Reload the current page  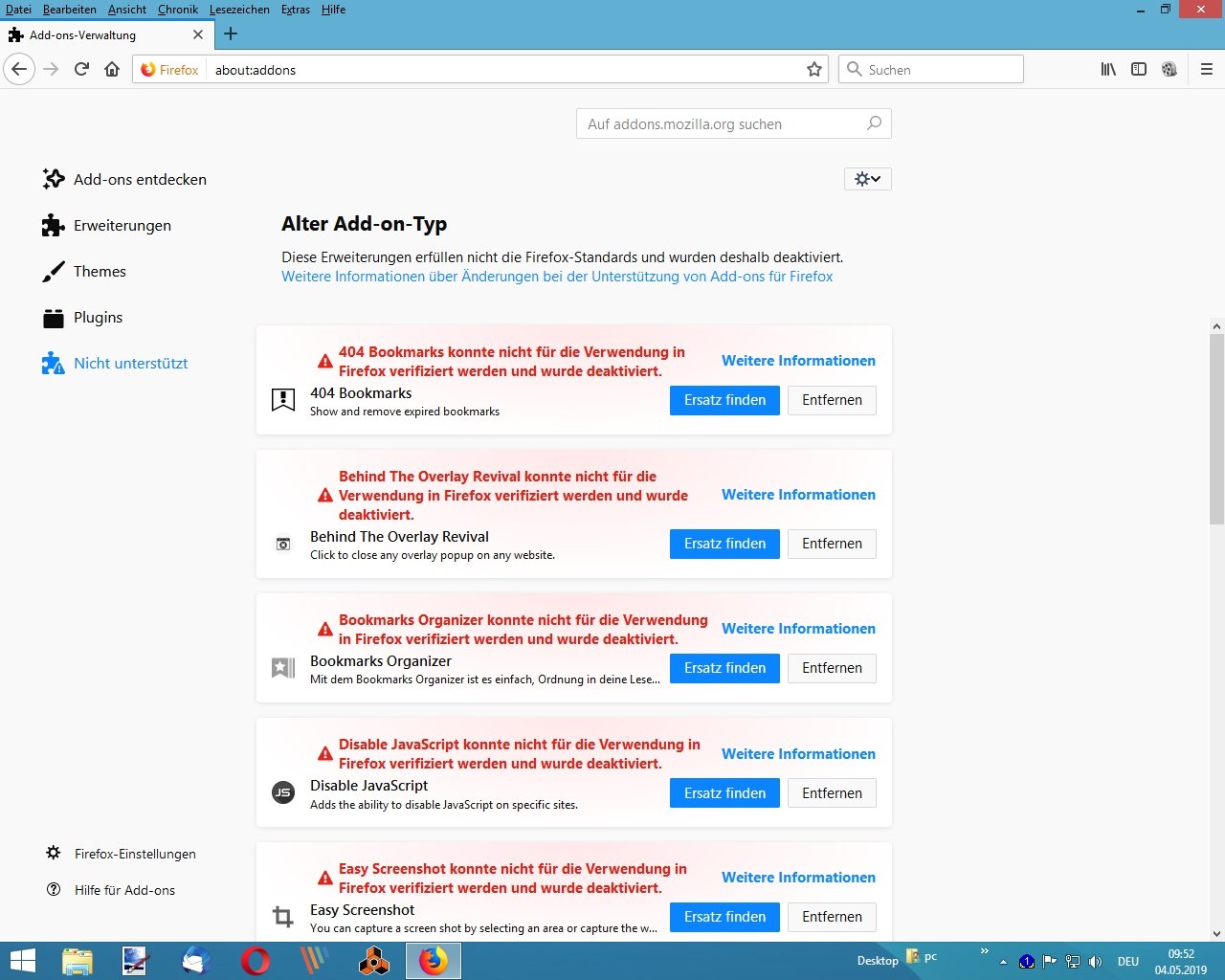click(x=81, y=69)
